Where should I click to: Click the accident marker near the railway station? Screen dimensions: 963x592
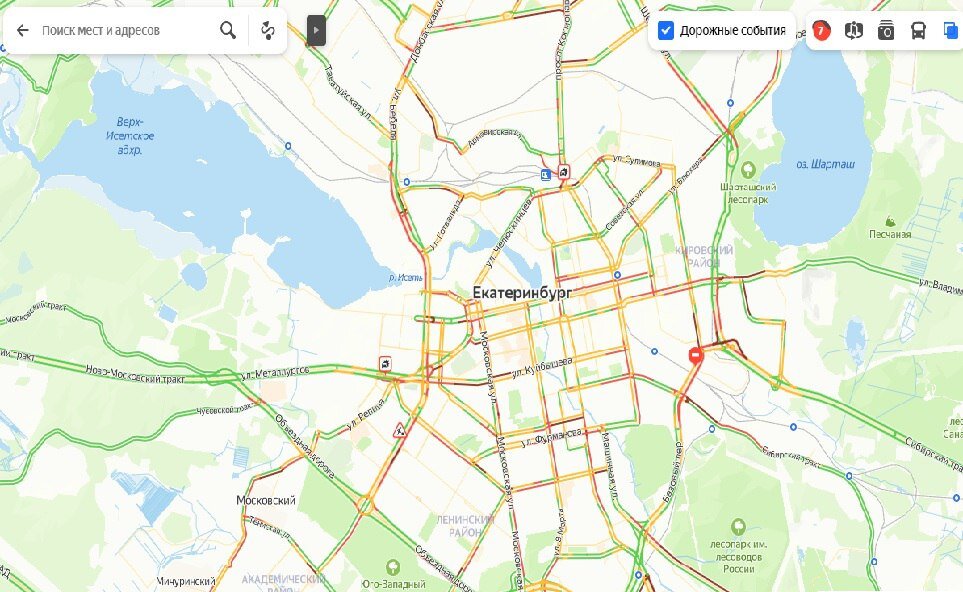[x=563, y=171]
